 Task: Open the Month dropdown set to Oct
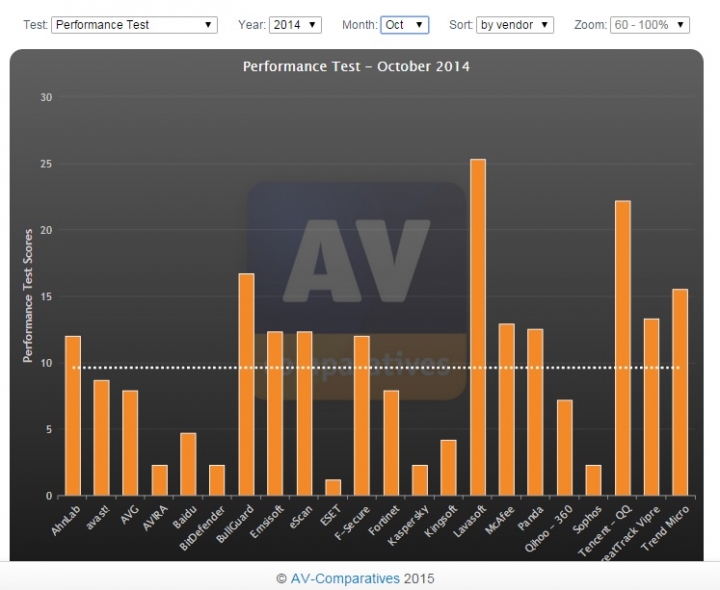pos(405,25)
